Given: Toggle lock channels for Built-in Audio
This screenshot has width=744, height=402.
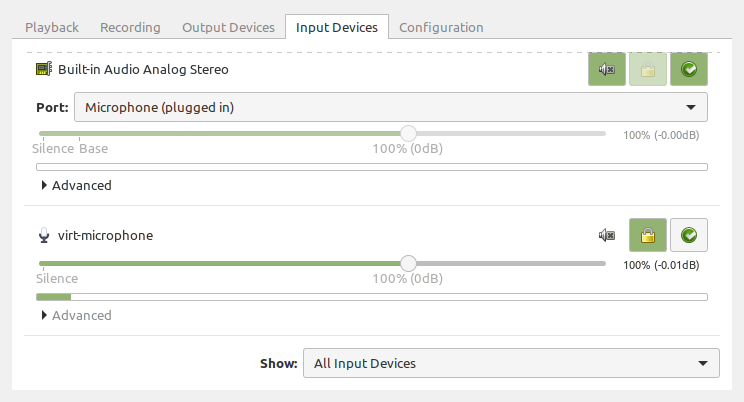Looking at the screenshot, I should pyautogui.click(x=648, y=70).
